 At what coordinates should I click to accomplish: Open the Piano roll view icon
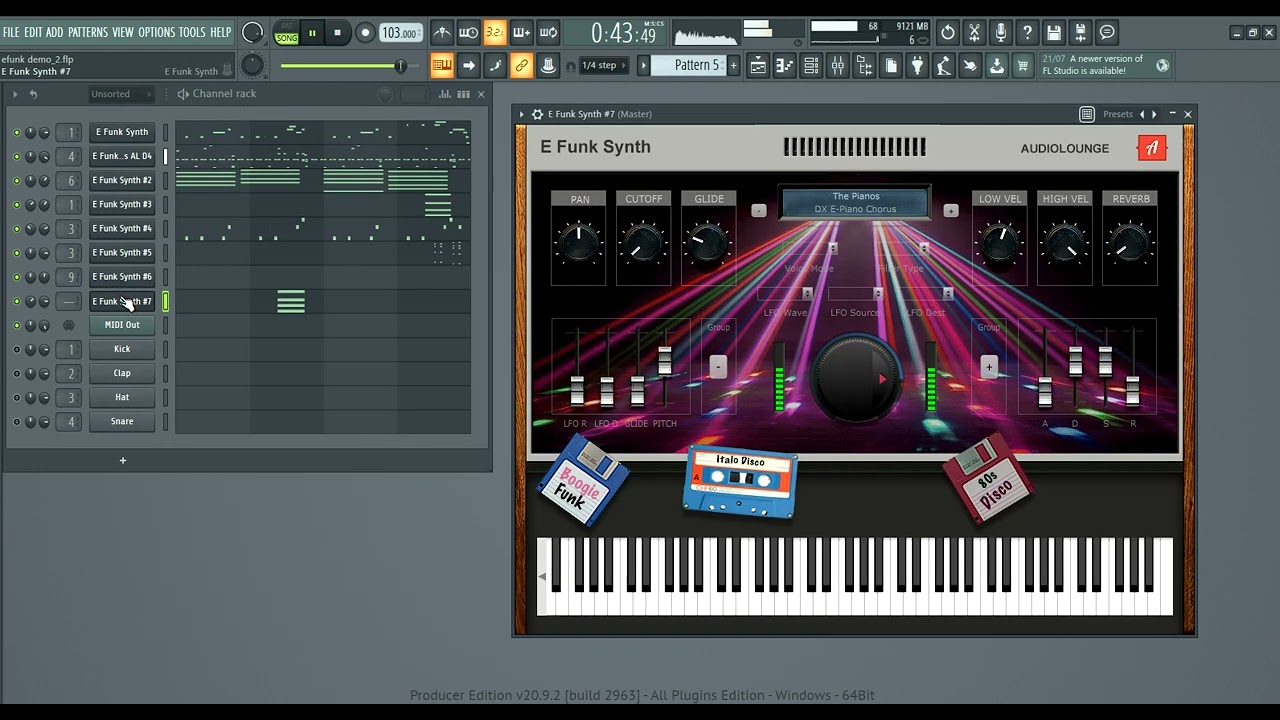tap(785, 66)
